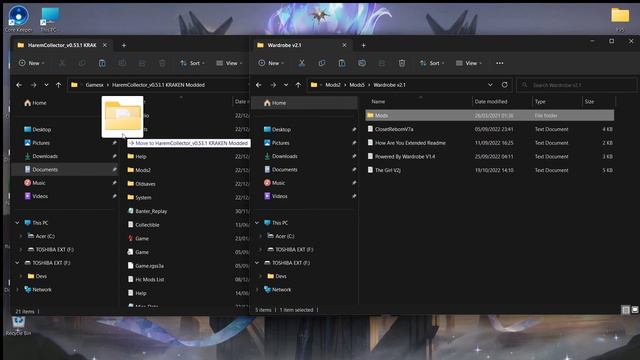This screenshot has width=640, height=360.
Task: Go up one level in HaremCollector window
Action: click(x=59, y=85)
